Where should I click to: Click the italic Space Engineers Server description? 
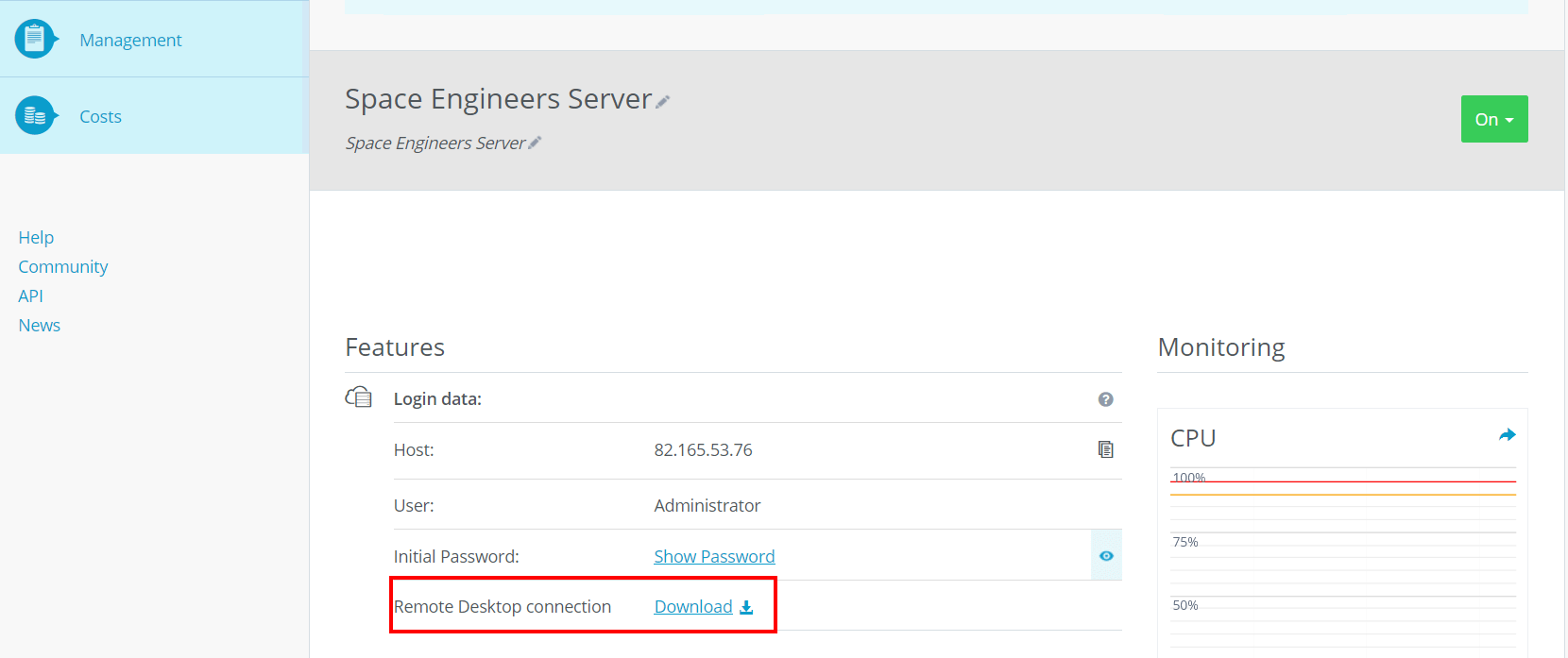pyautogui.click(x=435, y=143)
